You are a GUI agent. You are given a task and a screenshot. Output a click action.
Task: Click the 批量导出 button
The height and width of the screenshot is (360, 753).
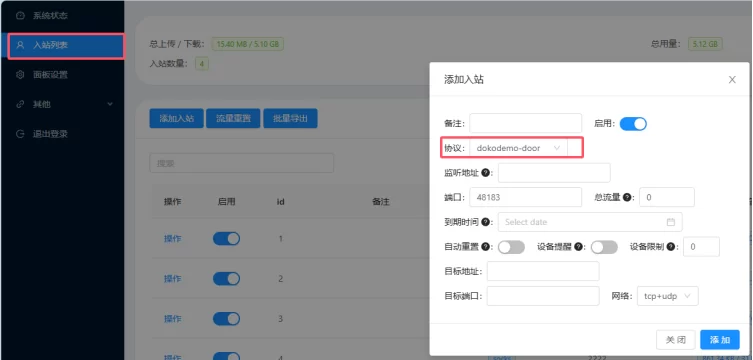[x=290, y=119]
